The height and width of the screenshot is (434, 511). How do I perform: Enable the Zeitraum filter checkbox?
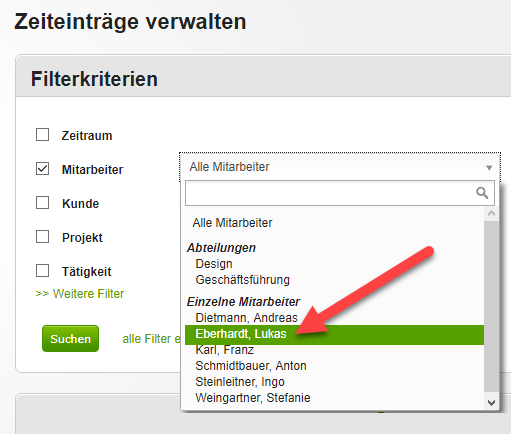pyautogui.click(x=42, y=135)
